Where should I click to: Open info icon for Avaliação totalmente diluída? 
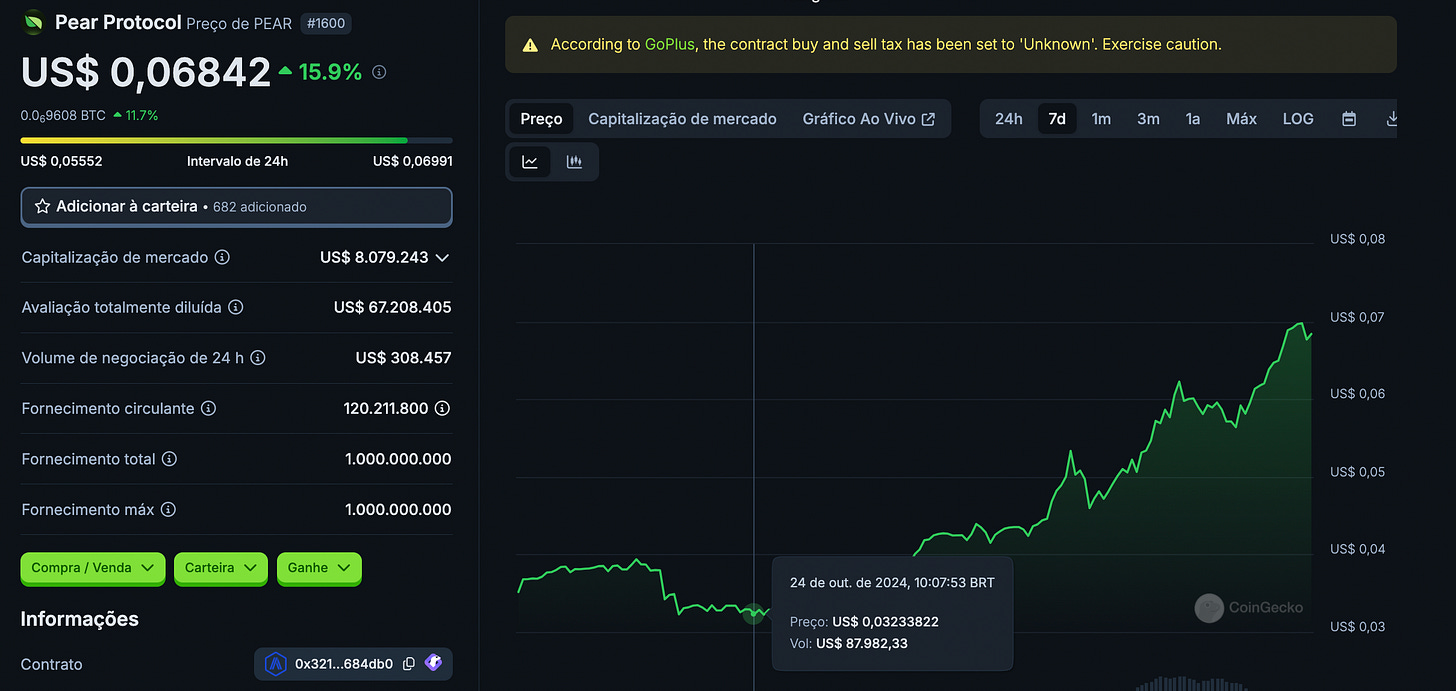pos(236,308)
